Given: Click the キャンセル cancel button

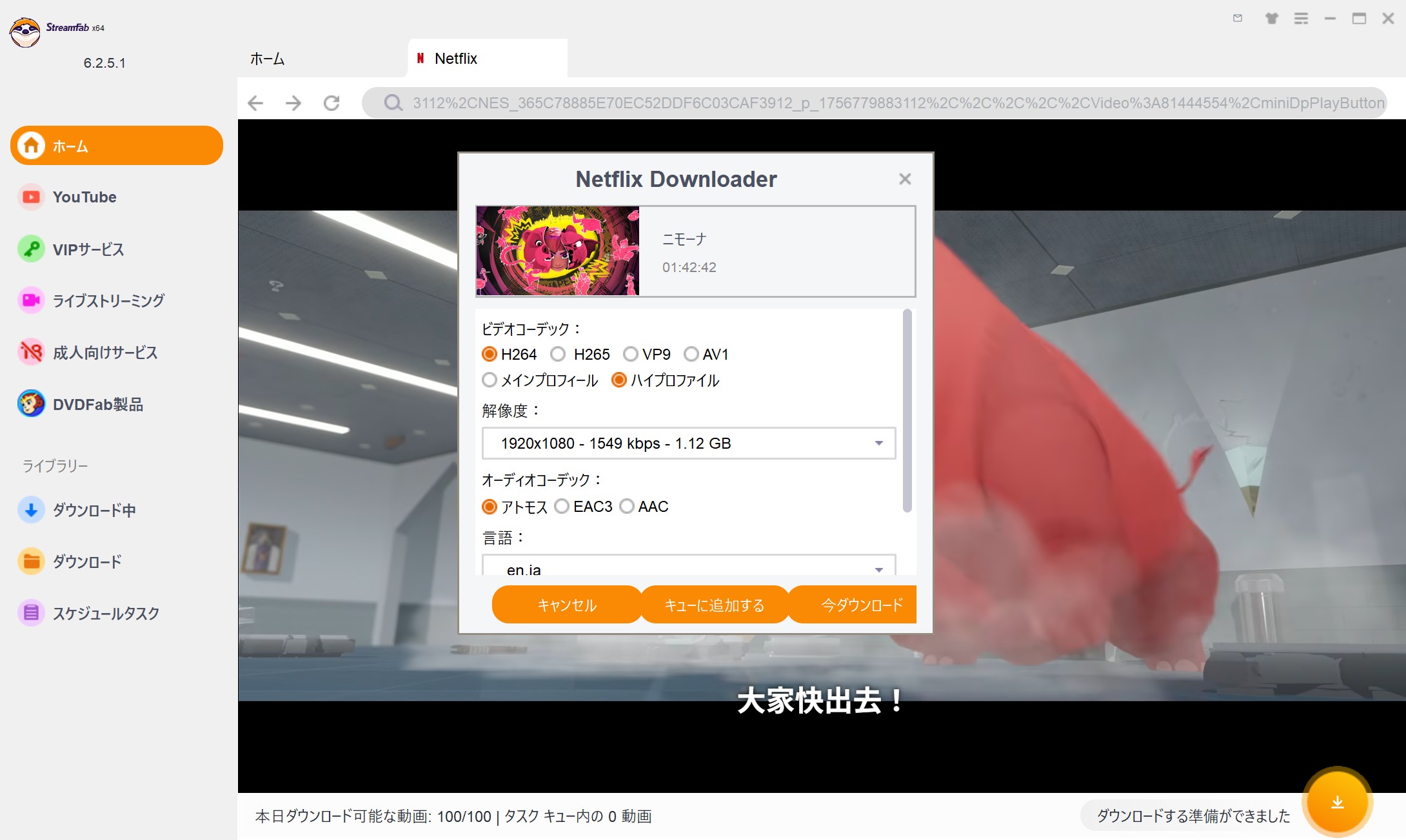Looking at the screenshot, I should click(567, 605).
